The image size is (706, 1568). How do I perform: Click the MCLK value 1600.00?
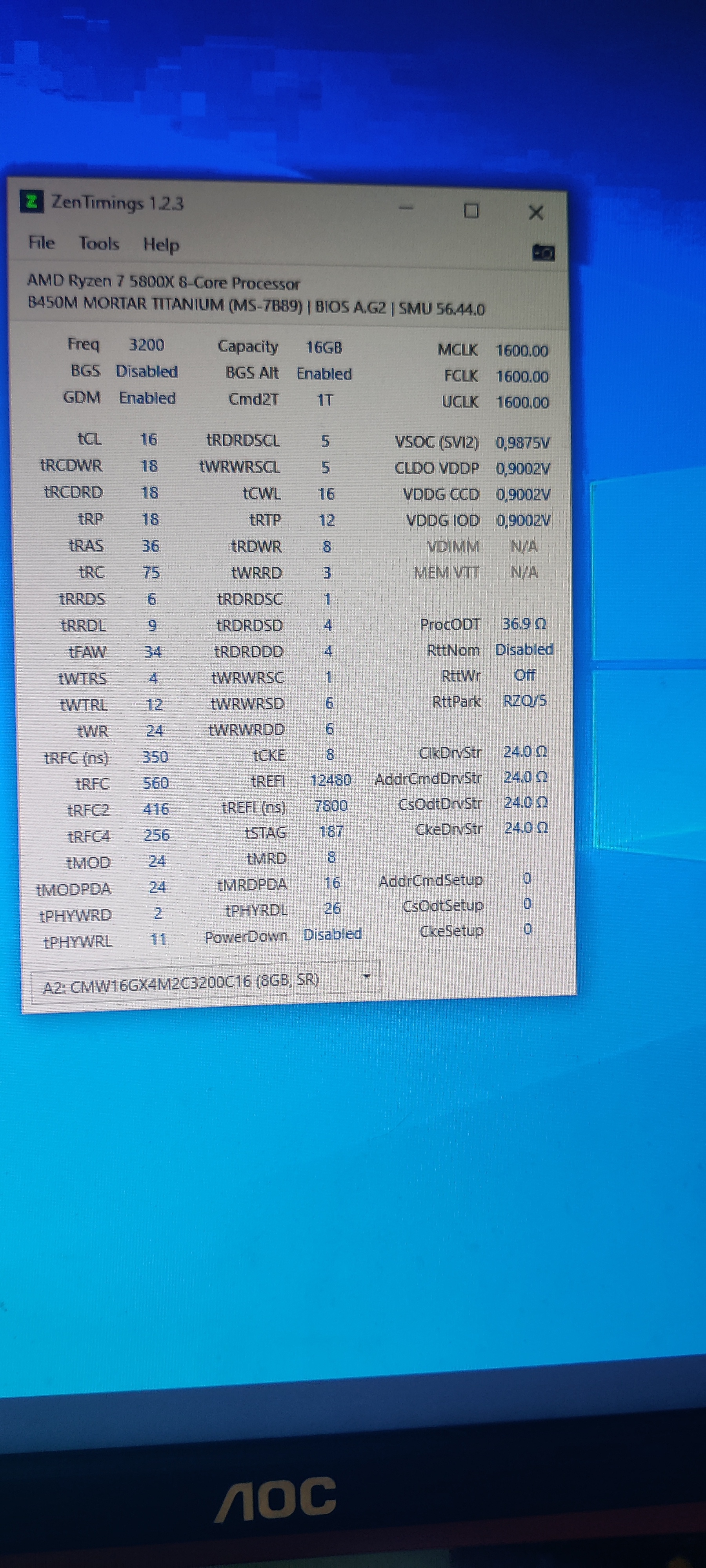522,350
